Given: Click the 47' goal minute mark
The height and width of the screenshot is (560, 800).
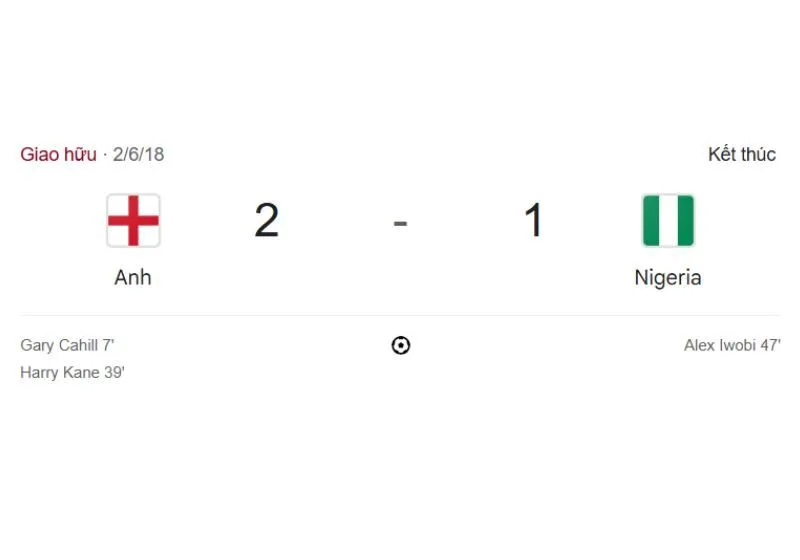Looking at the screenshot, I should [x=769, y=345].
